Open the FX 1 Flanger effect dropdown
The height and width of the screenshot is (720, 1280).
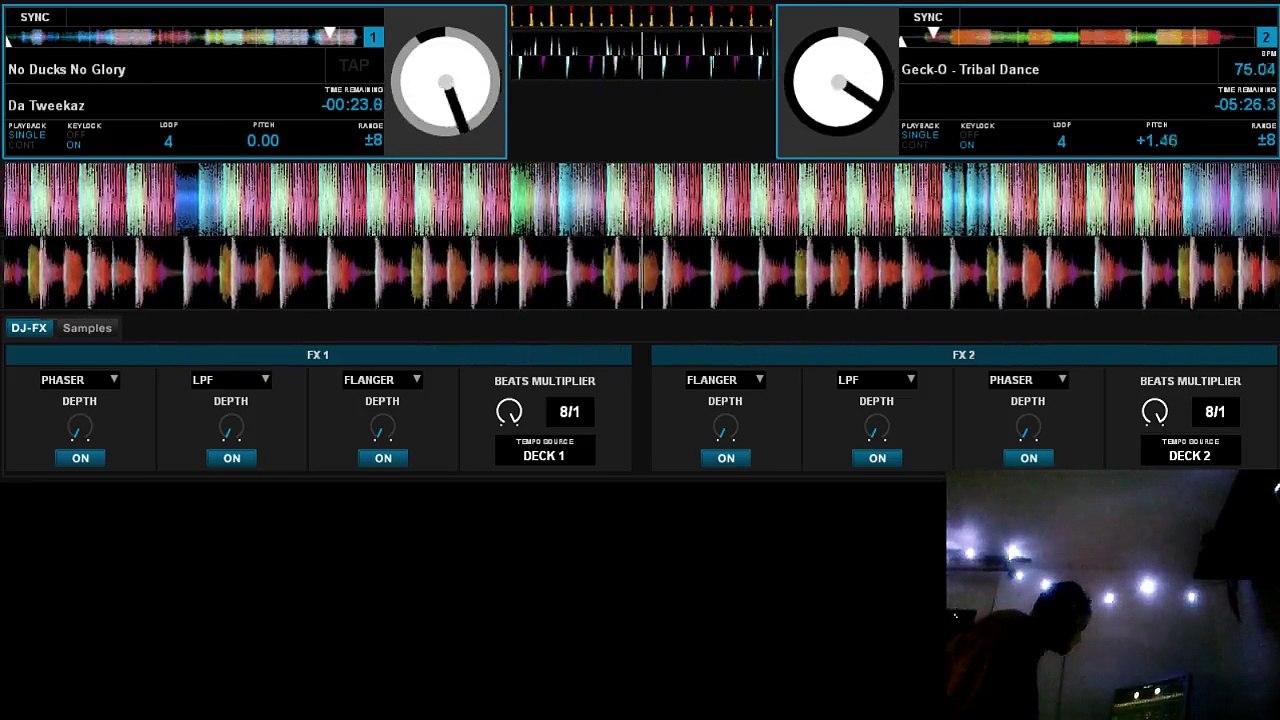pyautogui.click(x=382, y=380)
